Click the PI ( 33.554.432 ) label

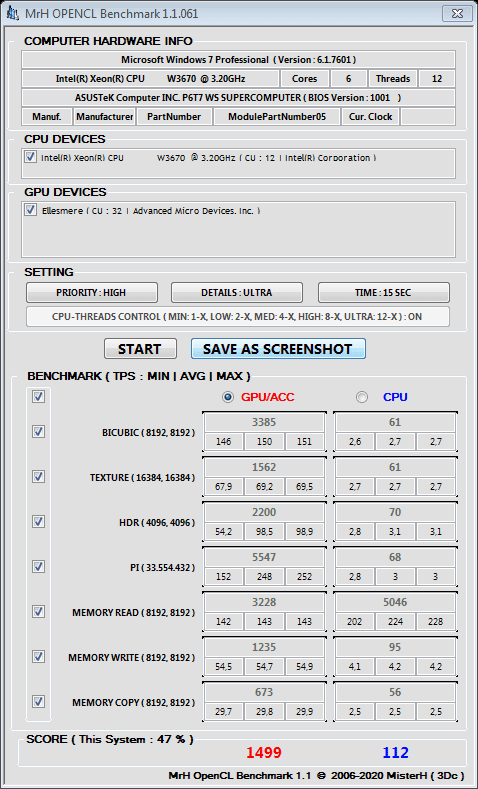(x=162, y=568)
